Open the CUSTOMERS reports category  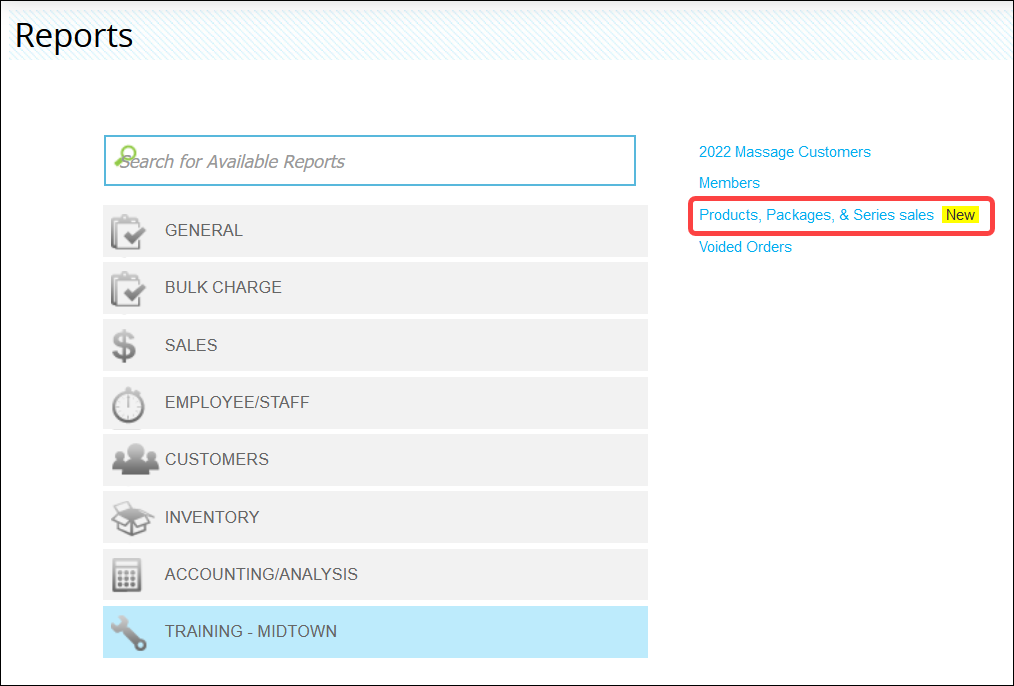click(375, 460)
